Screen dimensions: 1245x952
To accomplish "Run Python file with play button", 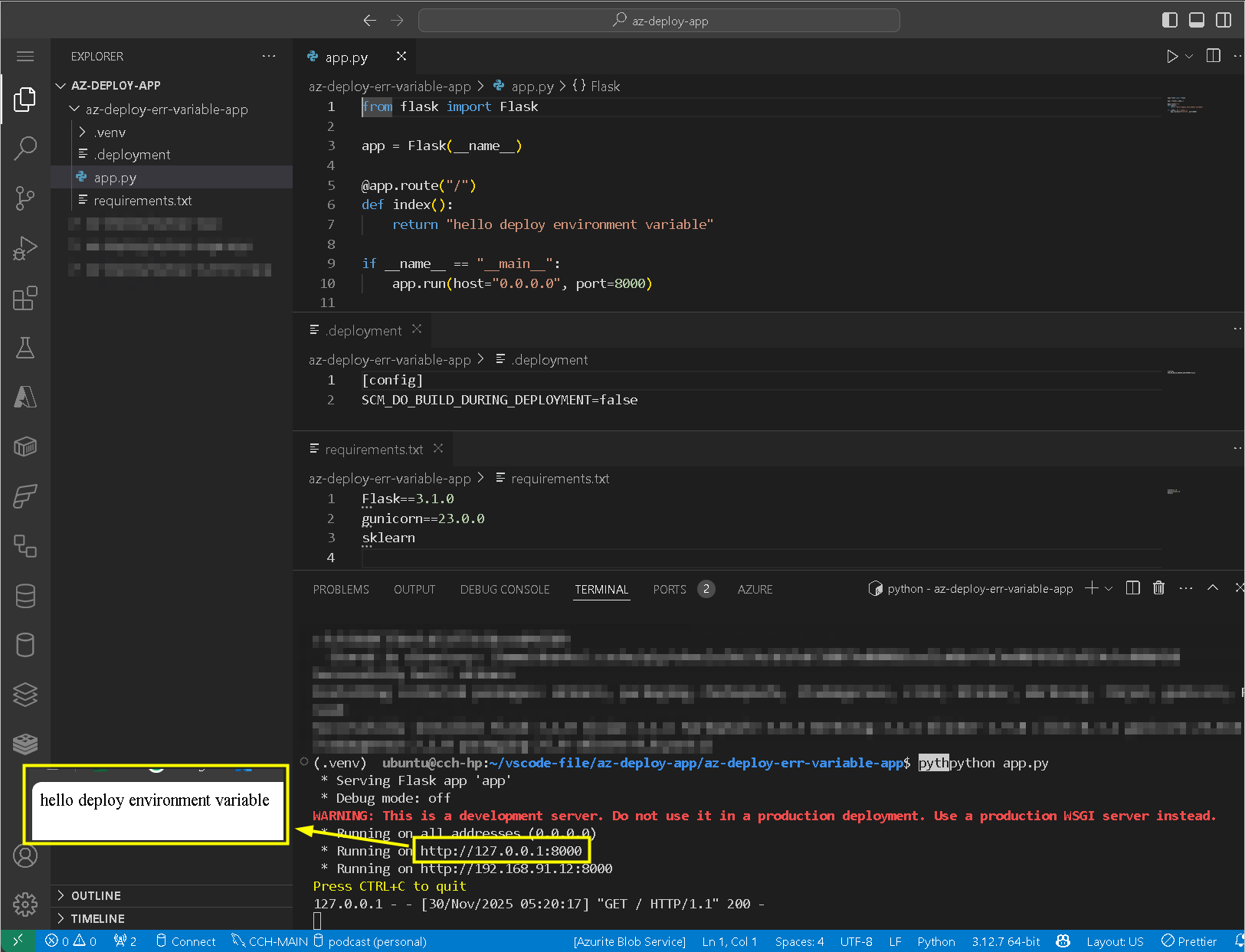I will (x=1171, y=57).
